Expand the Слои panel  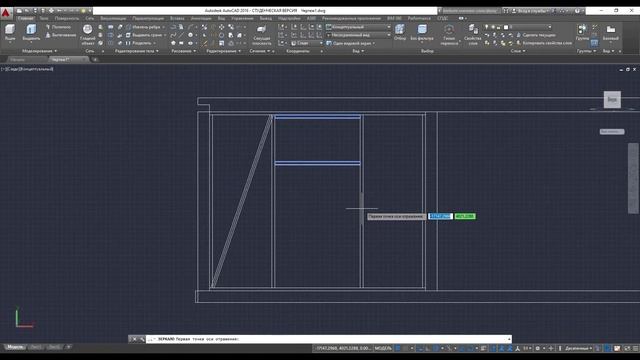[518, 51]
